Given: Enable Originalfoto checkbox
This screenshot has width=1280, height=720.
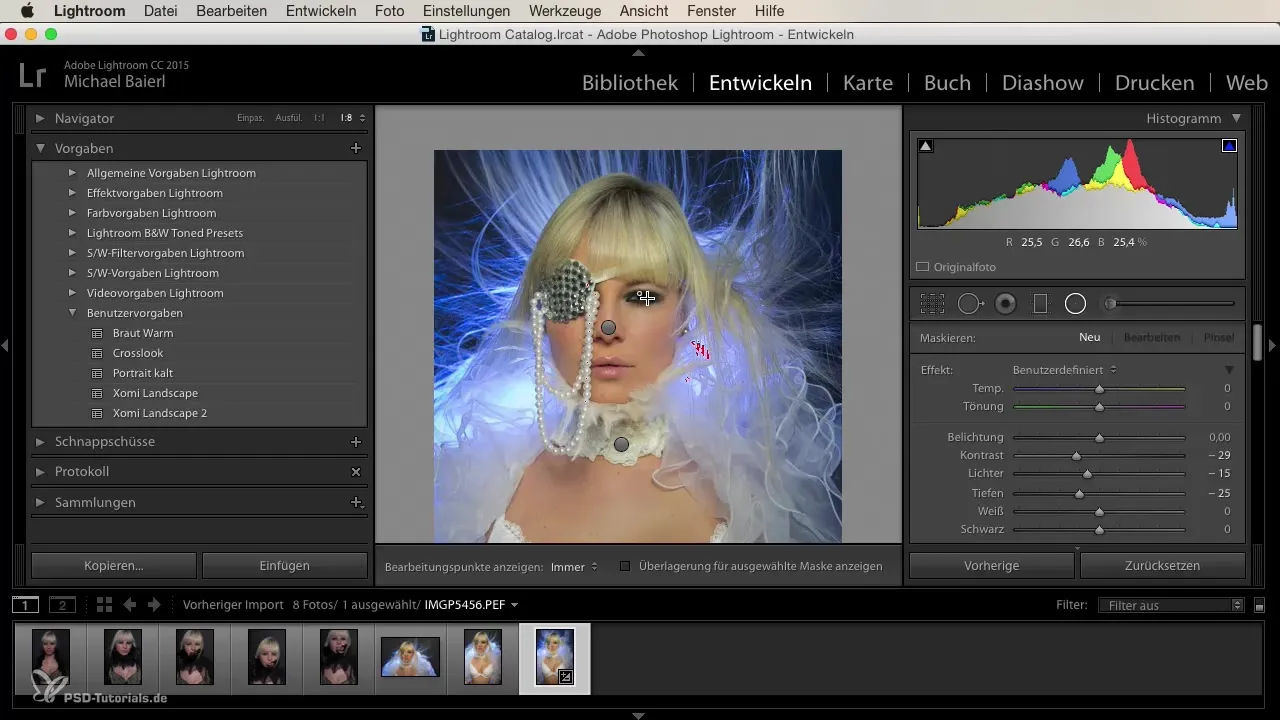Looking at the screenshot, I should 923,267.
